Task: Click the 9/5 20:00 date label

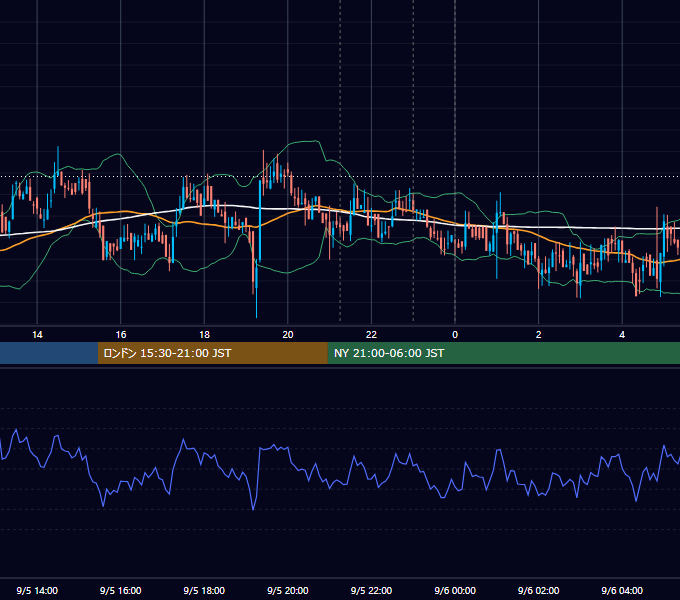Action: coord(288,590)
